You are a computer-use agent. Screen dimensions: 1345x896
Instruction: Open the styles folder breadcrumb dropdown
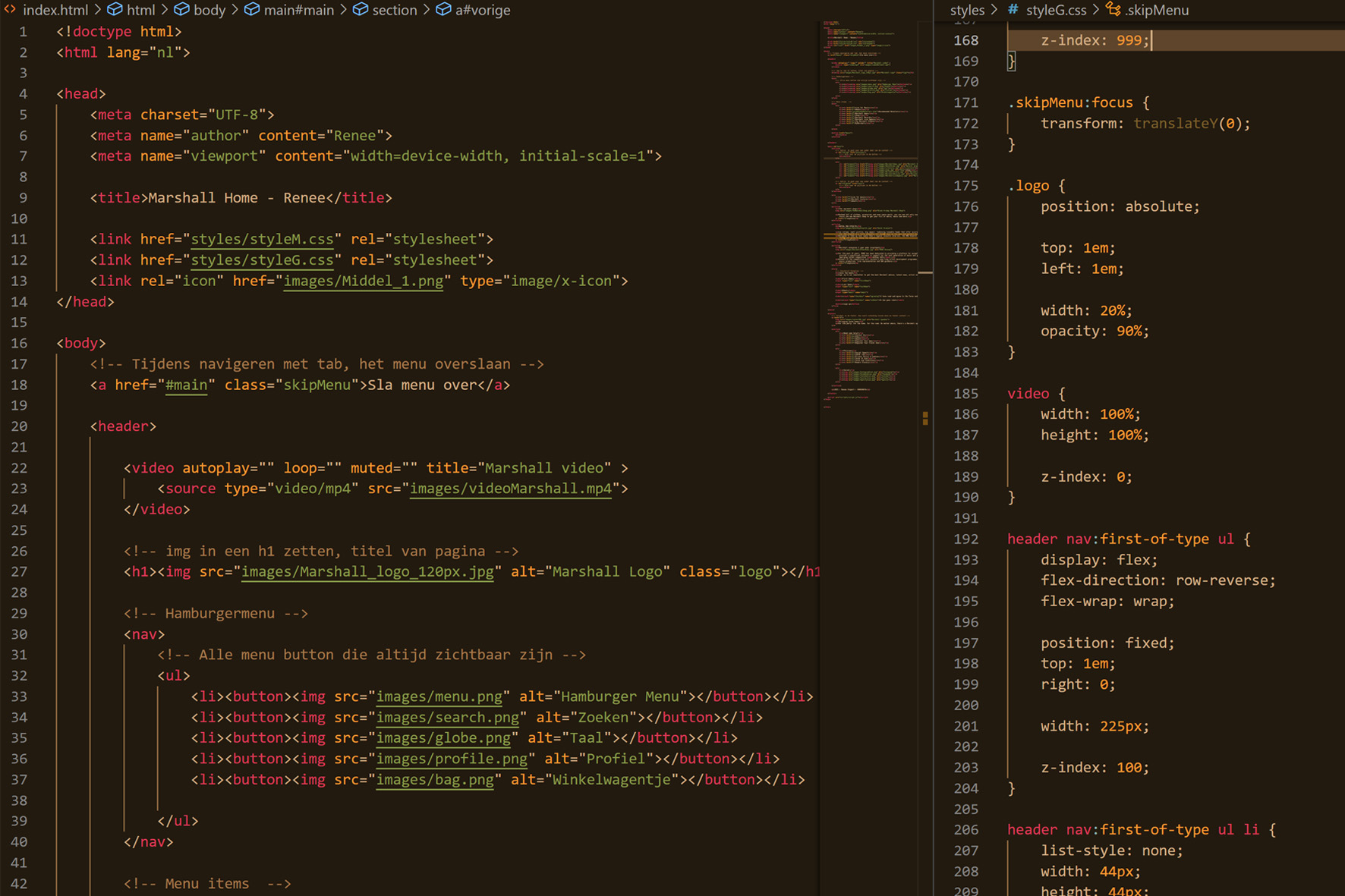point(967,10)
